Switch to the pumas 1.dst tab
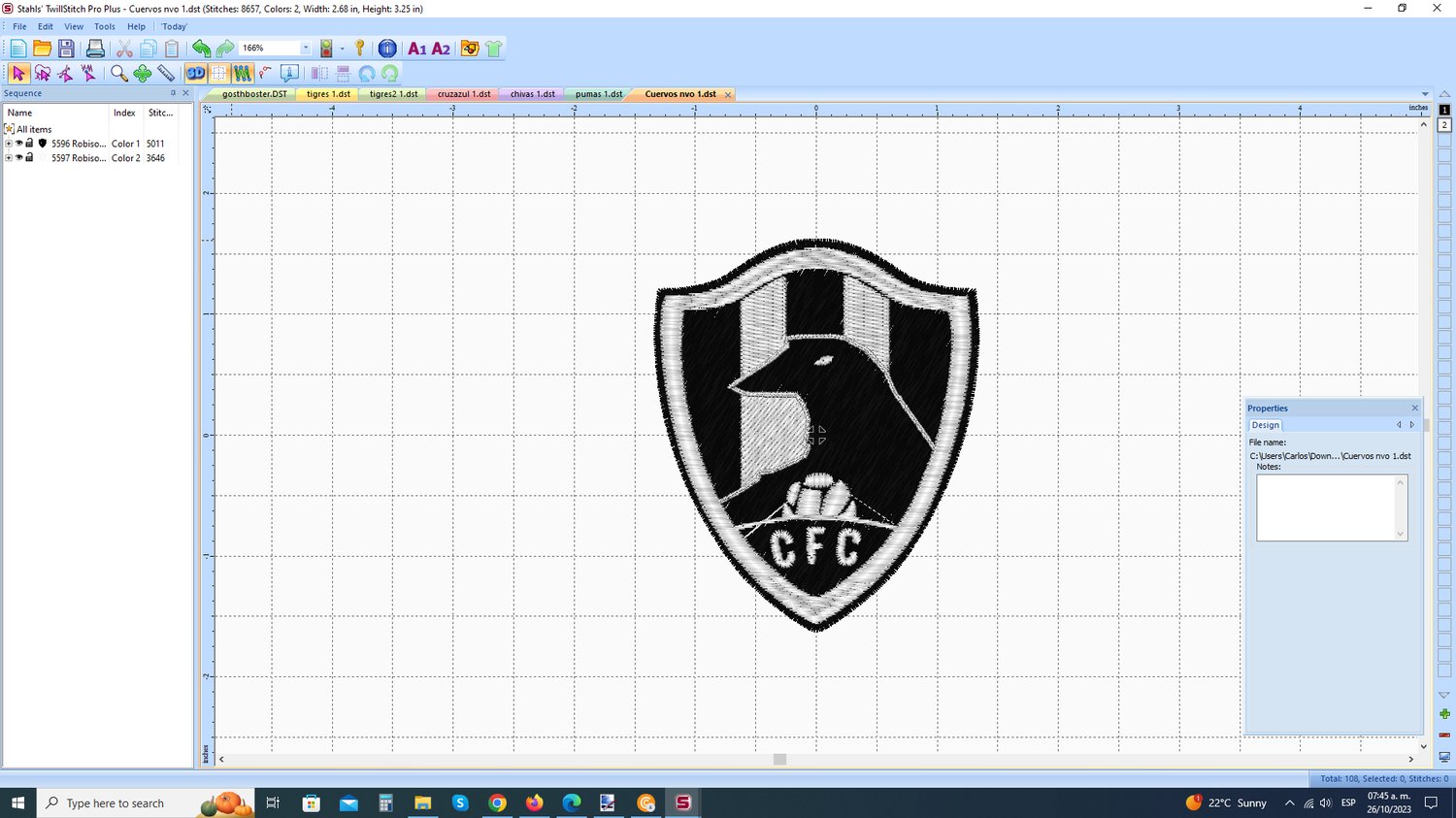 pos(599,94)
